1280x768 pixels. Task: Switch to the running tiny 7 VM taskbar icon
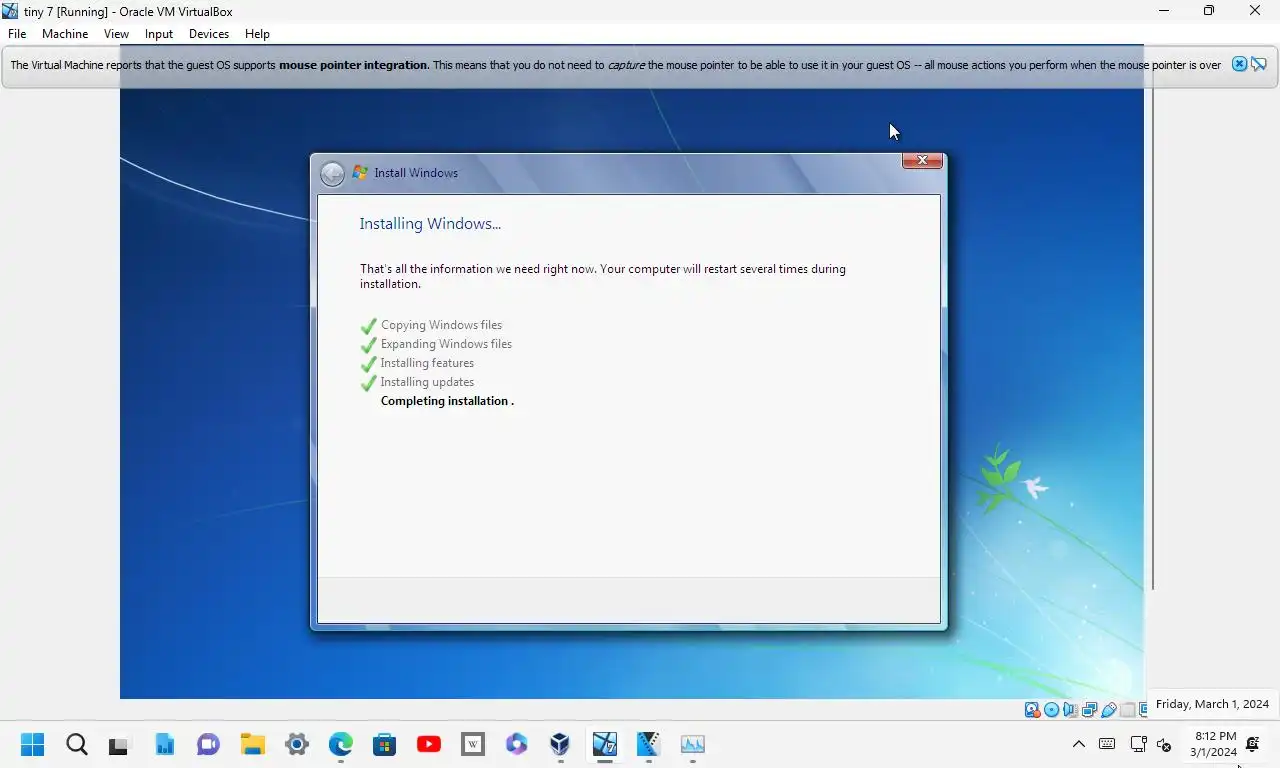click(x=604, y=744)
